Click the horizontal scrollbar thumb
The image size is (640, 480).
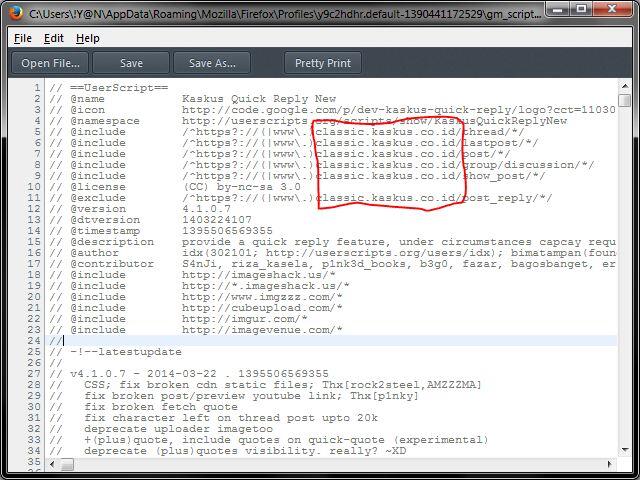tap(67, 464)
